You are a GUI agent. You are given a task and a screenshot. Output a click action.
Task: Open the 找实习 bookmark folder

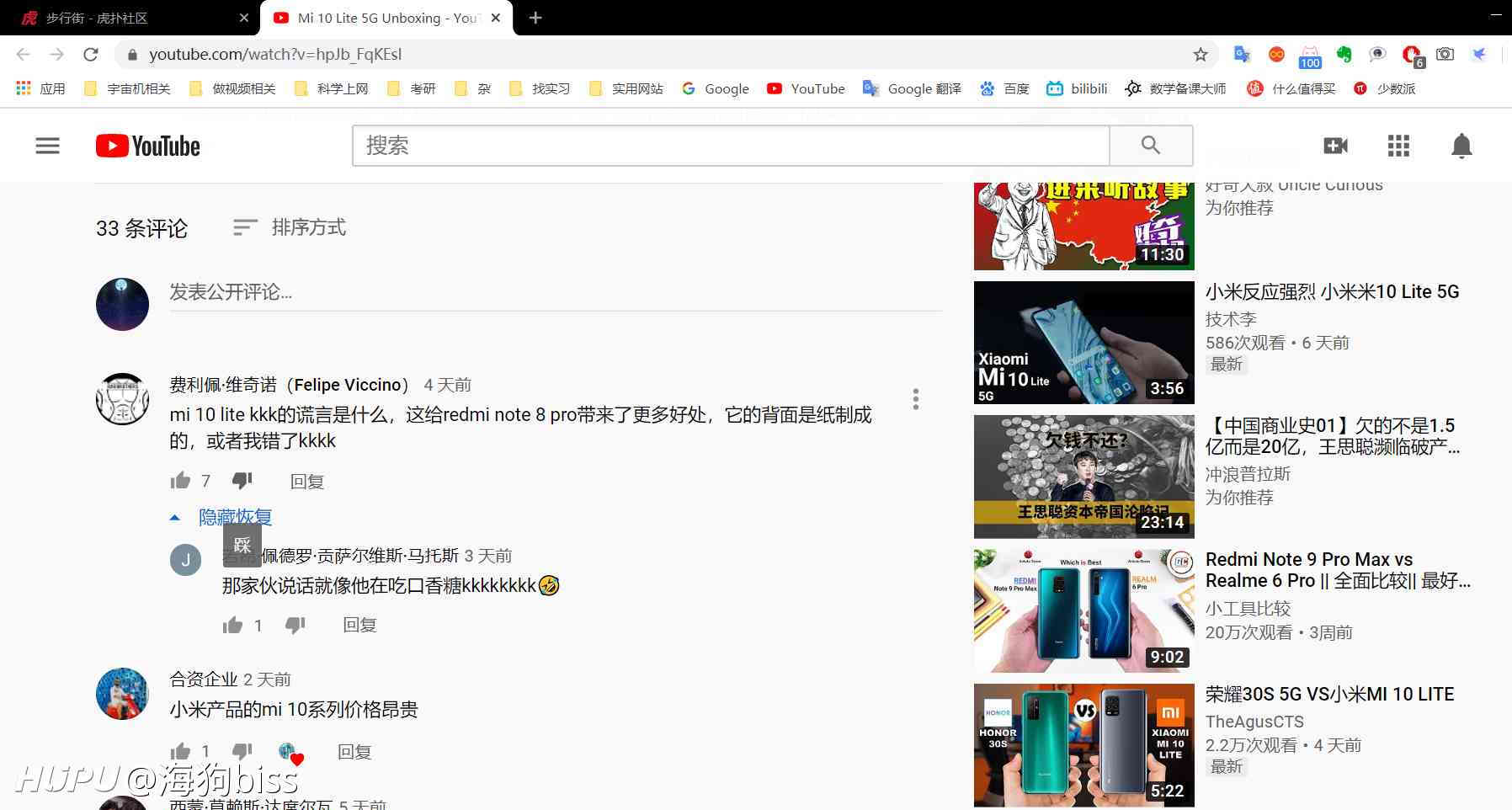pyautogui.click(x=540, y=88)
